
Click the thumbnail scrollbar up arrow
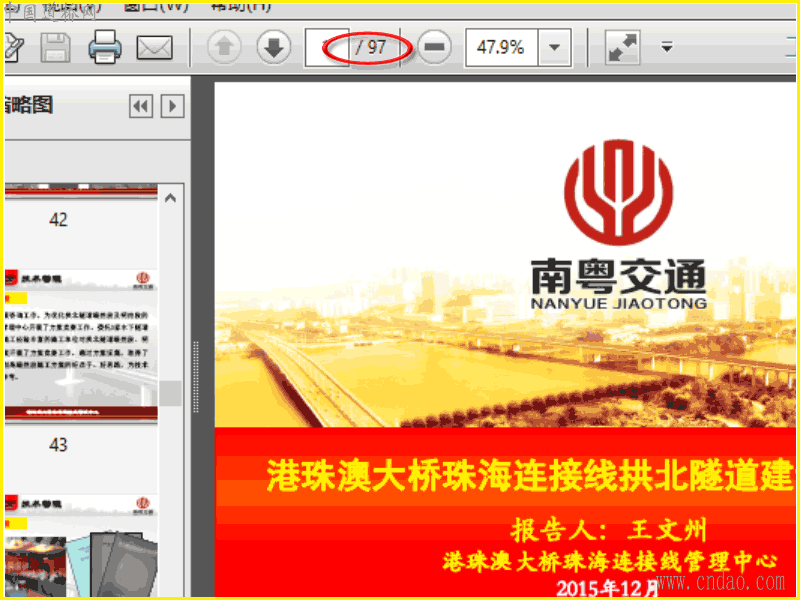point(170,198)
